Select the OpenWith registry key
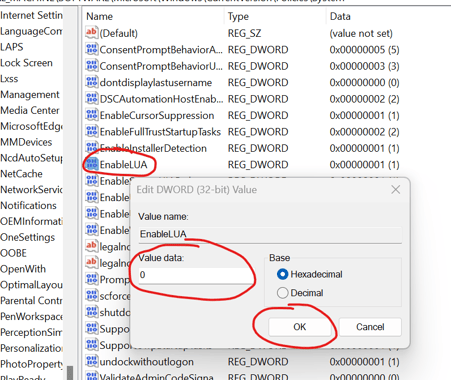 [x=23, y=269]
